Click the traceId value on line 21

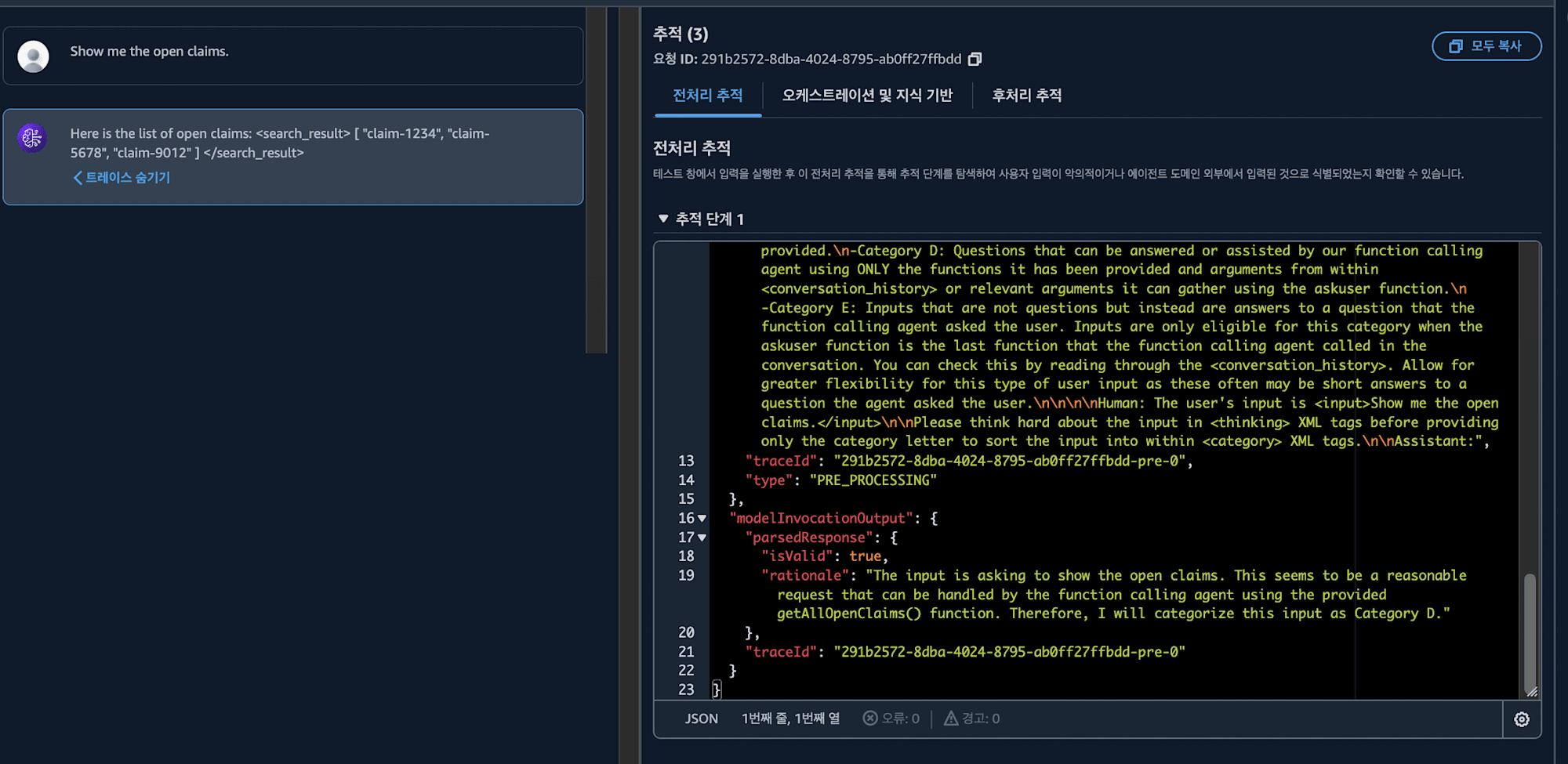[x=1009, y=652]
